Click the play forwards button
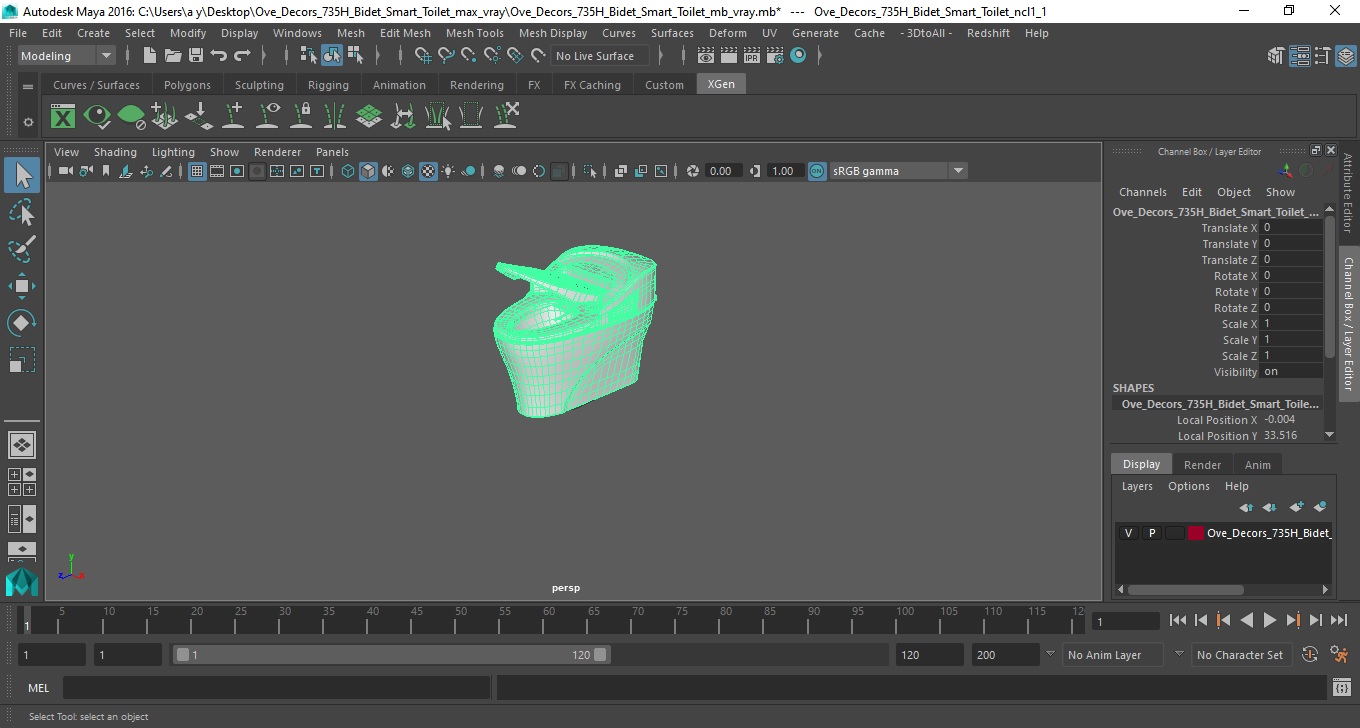 pyautogui.click(x=1269, y=621)
